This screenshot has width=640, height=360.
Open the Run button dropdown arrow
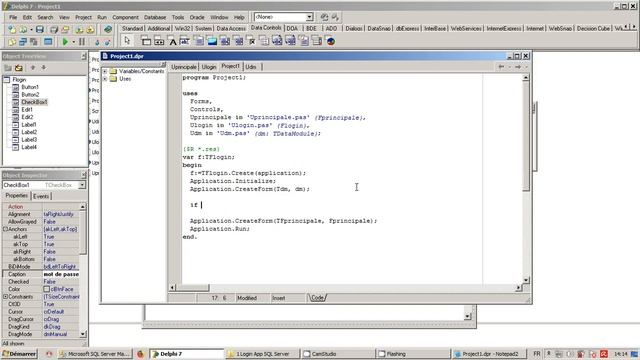pyautogui.click(x=73, y=42)
